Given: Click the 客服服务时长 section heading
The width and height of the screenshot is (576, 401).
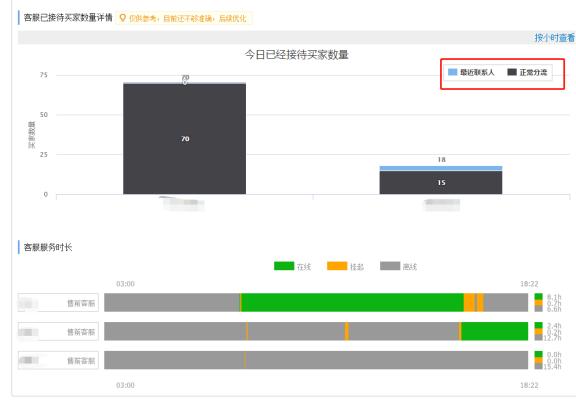Looking at the screenshot, I should (x=48, y=247).
